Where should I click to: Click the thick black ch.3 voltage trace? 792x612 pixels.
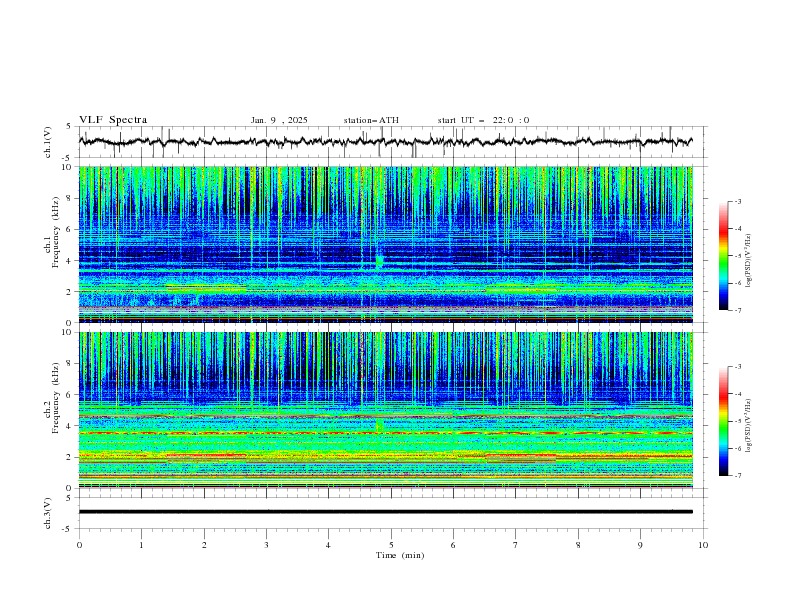[x=386, y=512]
